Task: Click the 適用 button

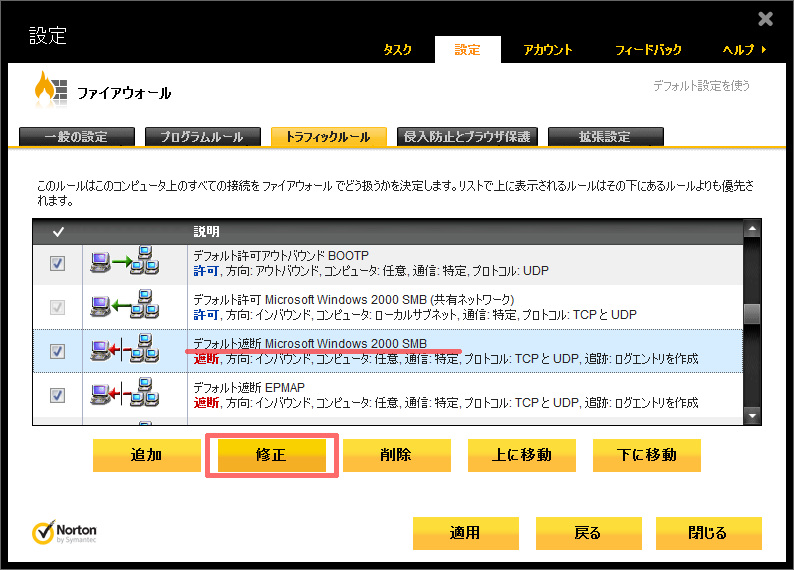Action: 464,533
